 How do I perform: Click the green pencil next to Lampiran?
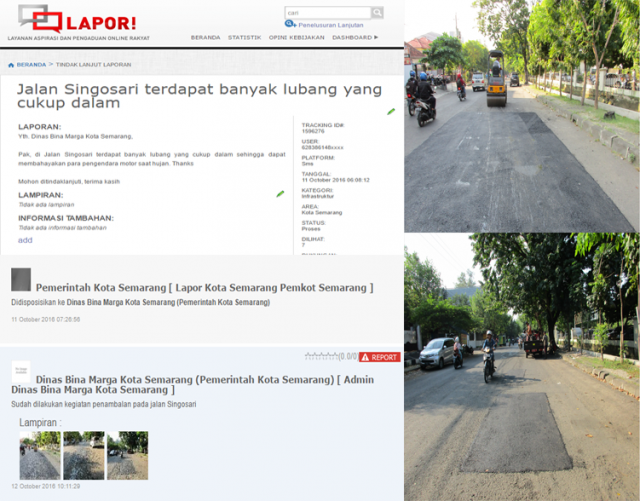pos(280,194)
